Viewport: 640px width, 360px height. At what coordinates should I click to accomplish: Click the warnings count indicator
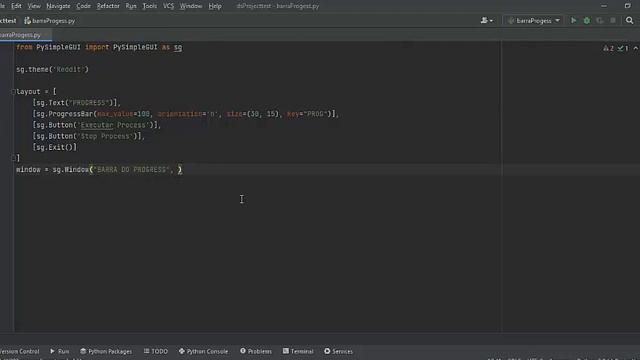pos(608,48)
